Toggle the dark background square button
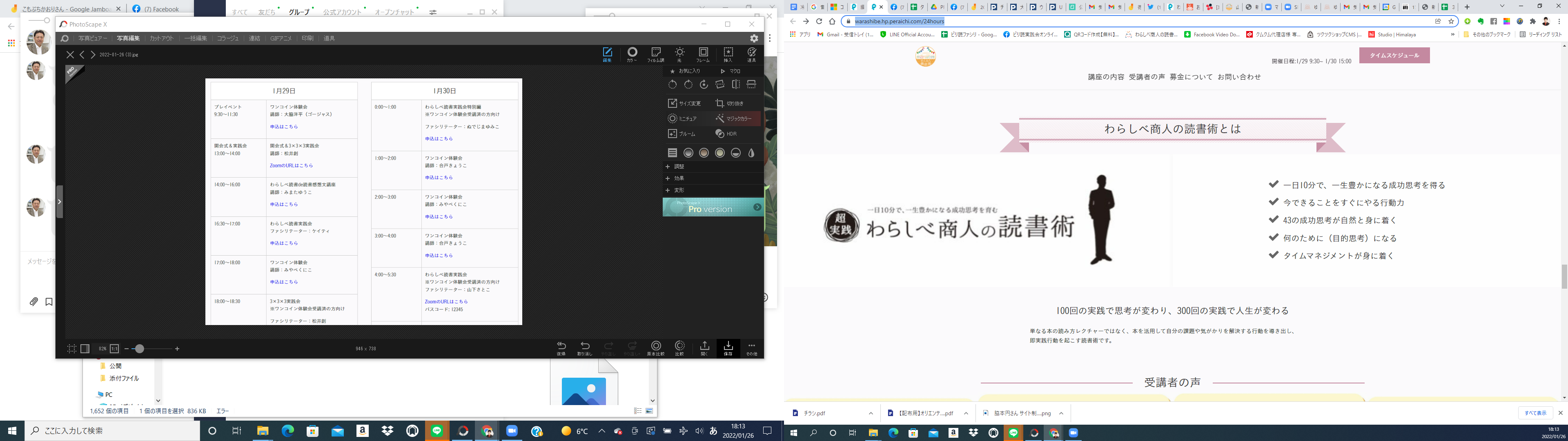The height and width of the screenshot is (441, 1568). pyautogui.click(x=85, y=349)
